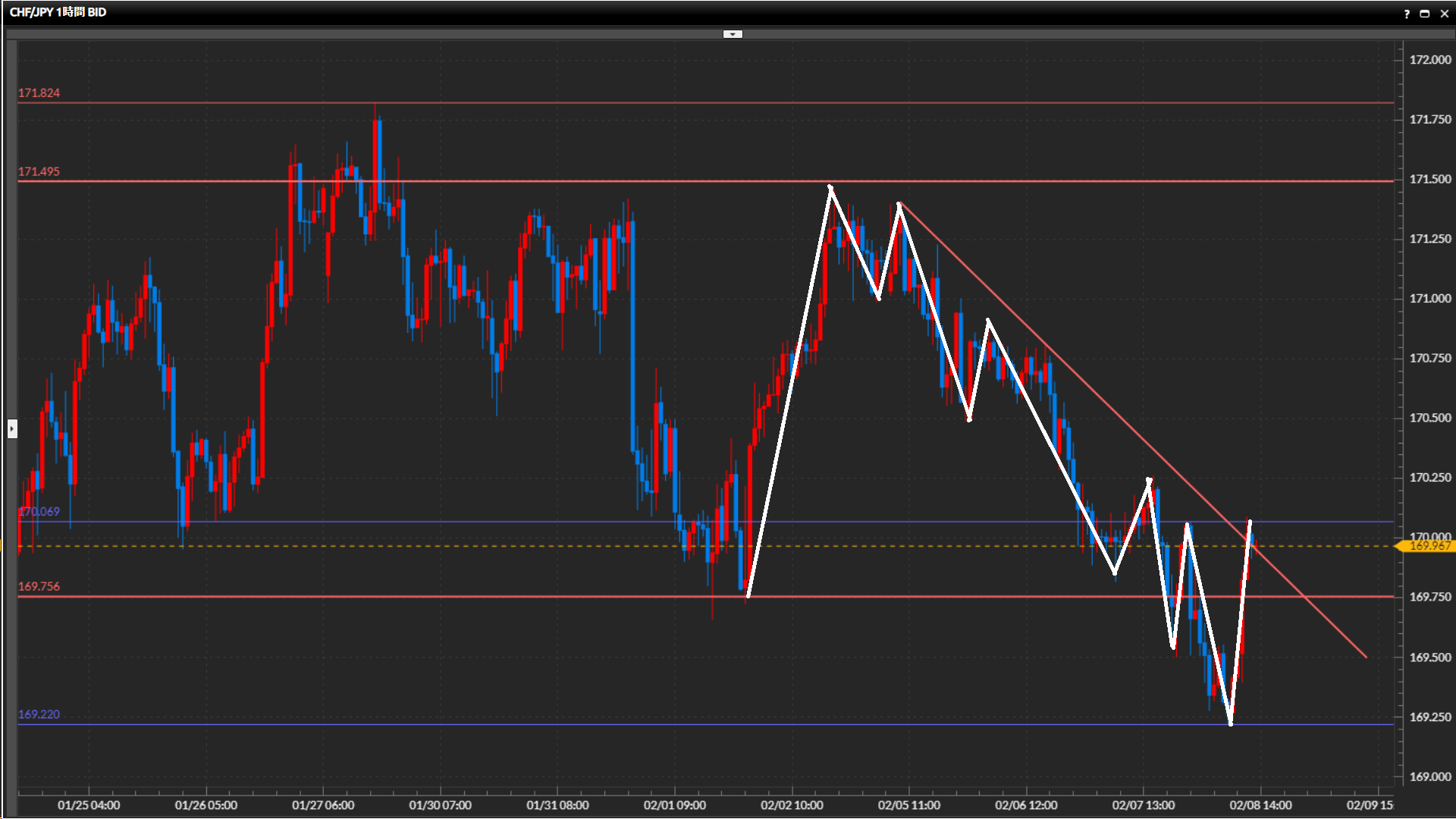Viewport: 1456px width, 819px height.
Task: Select the 171.495 resistance line label
Action: [x=39, y=172]
